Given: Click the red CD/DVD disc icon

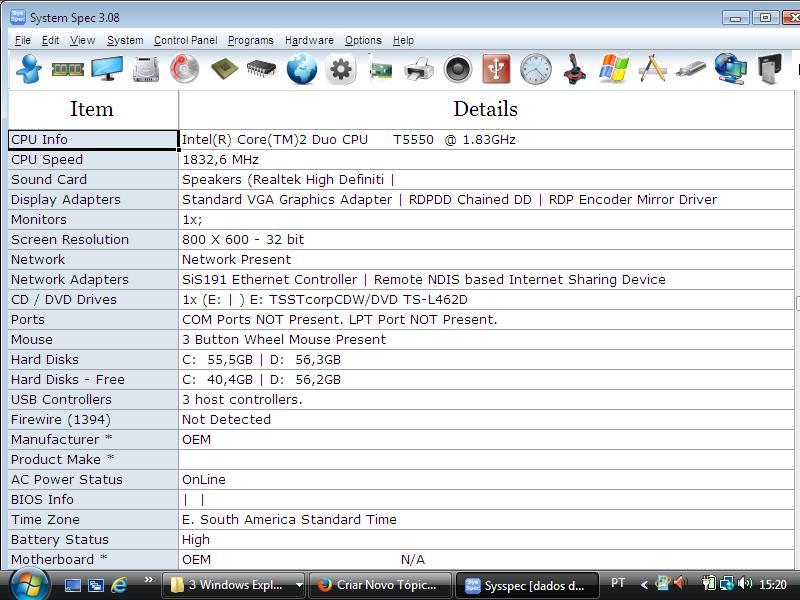Looking at the screenshot, I should [184, 68].
